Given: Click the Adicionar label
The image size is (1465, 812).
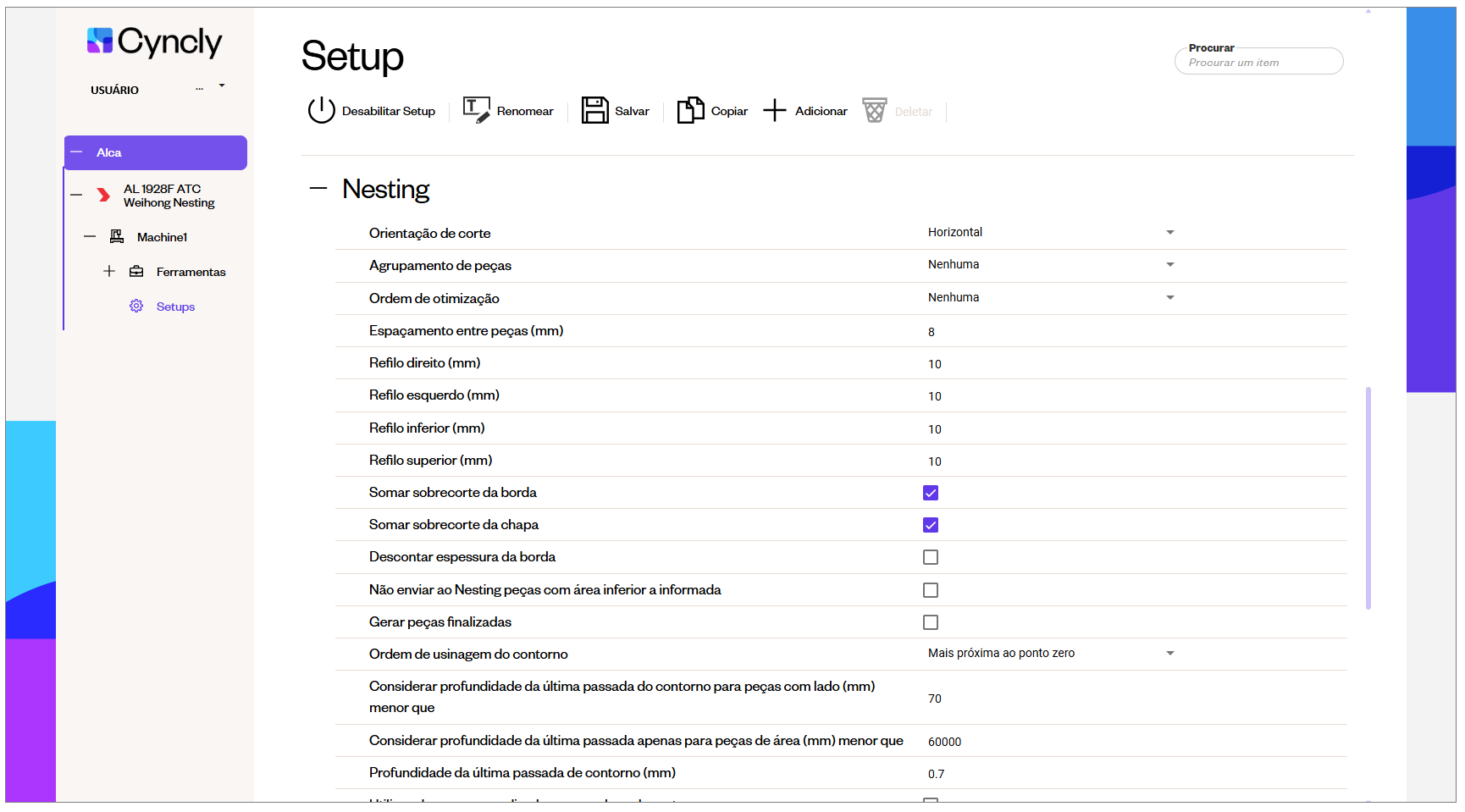Looking at the screenshot, I should [x=821, y=111].
